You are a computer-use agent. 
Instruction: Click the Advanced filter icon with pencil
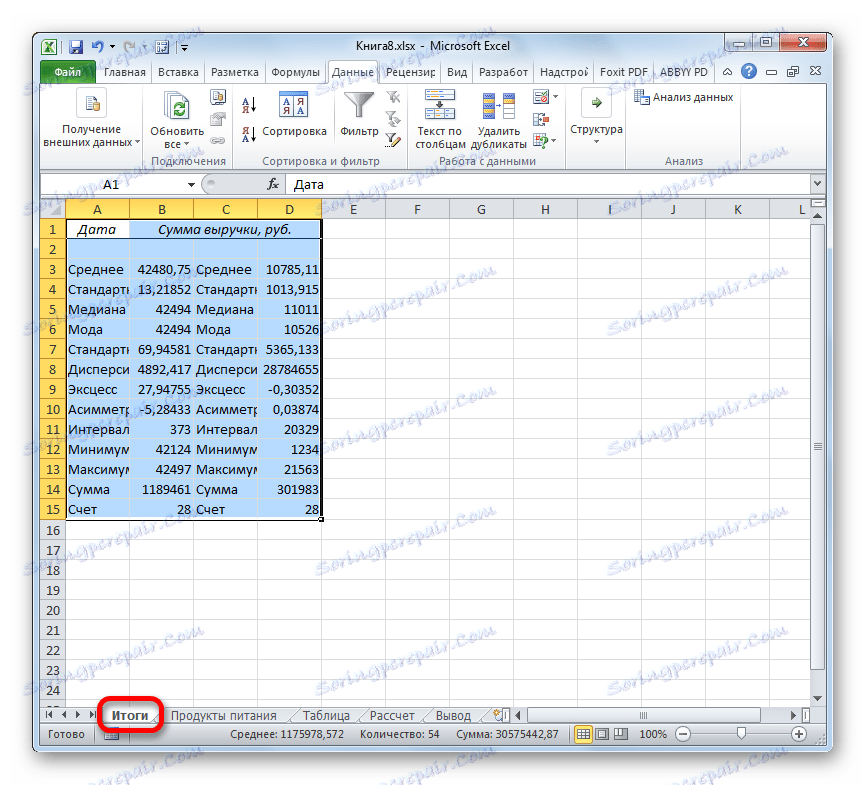tap(393, 140)
